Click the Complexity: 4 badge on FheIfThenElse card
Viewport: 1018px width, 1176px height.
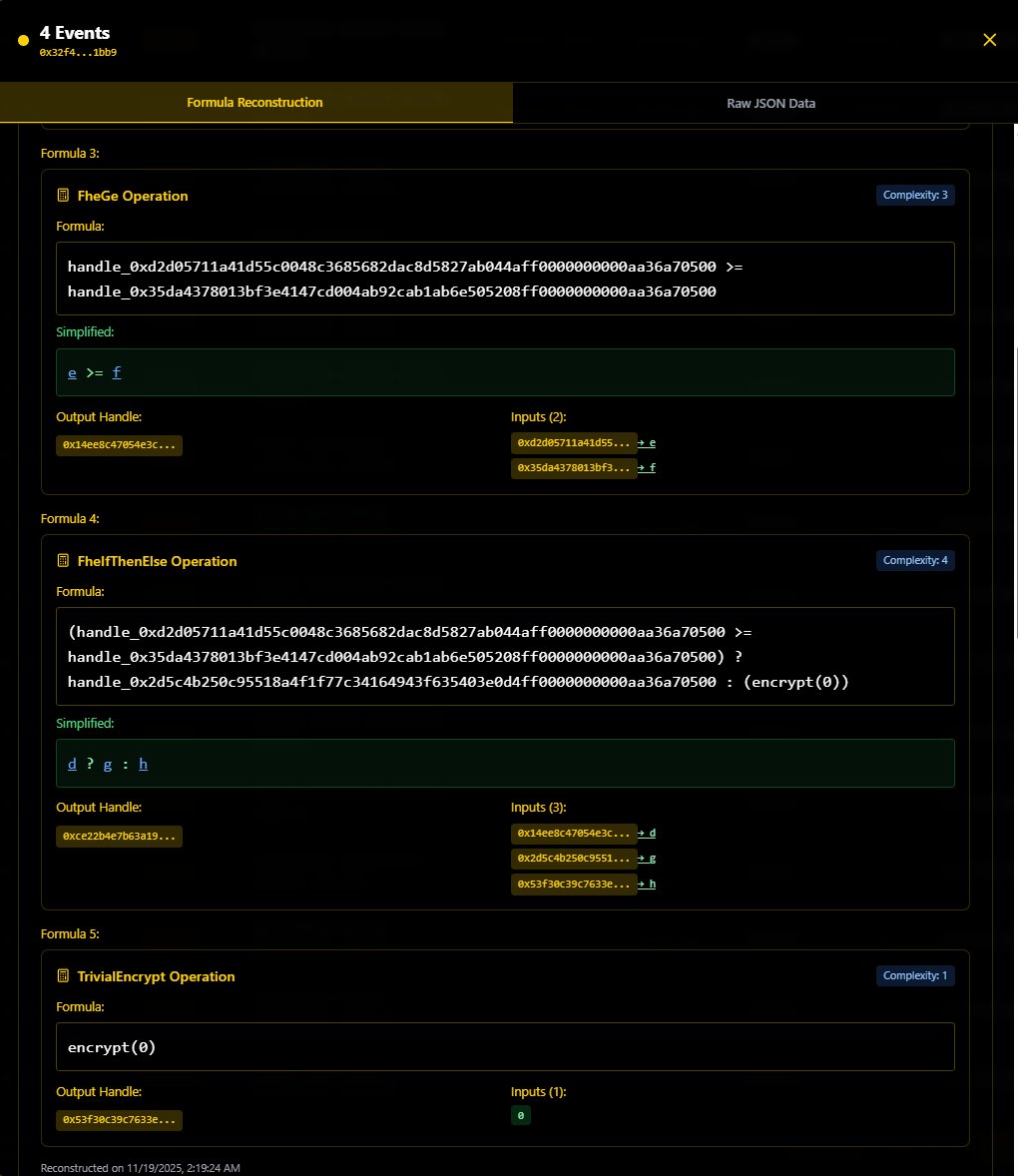[914, 560]
